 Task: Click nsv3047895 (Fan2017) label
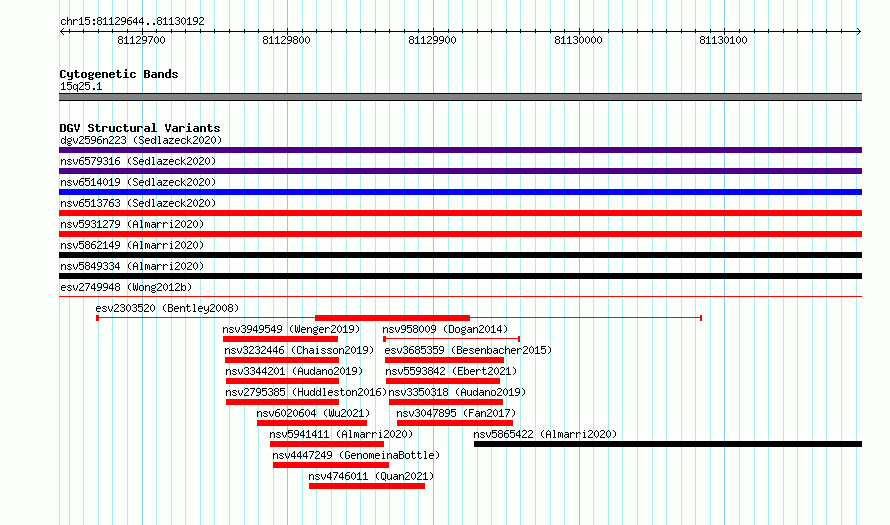pos(456,413)
